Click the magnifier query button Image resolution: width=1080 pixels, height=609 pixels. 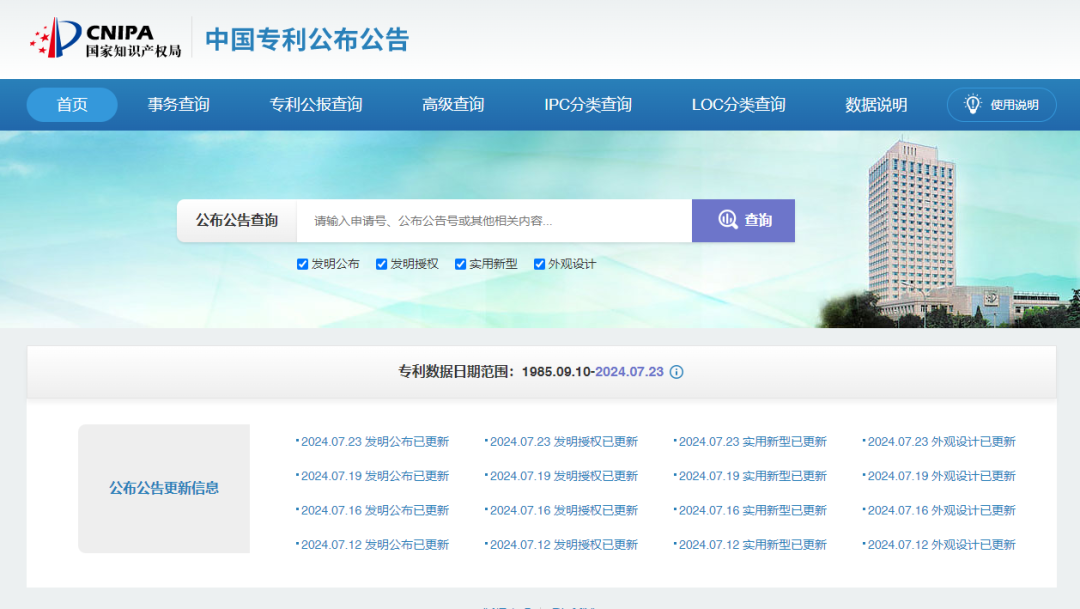pyautogui.click(x=743, y=220)
